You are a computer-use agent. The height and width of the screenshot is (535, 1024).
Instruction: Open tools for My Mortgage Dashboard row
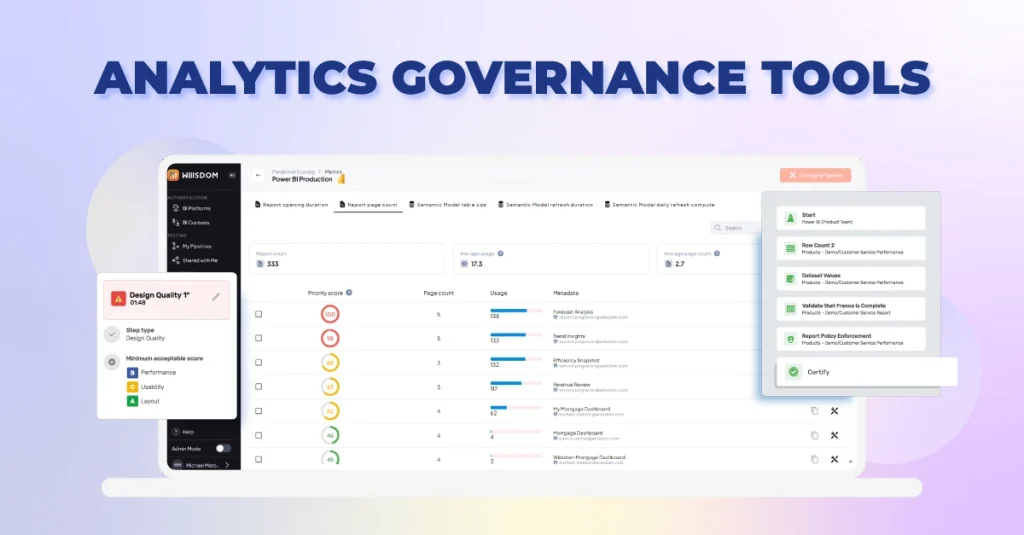click(x=834, y=411)
